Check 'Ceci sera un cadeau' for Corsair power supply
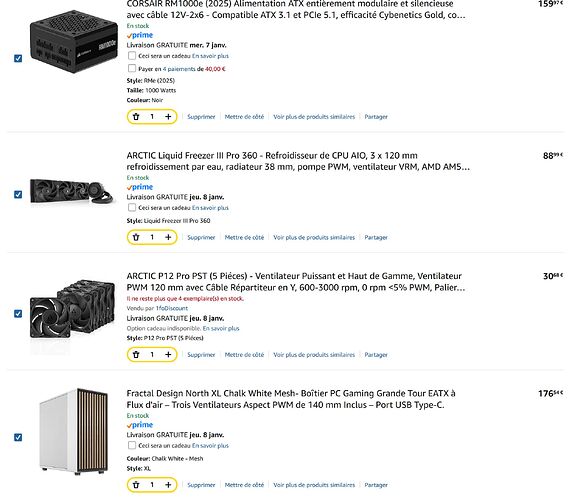 (x=132, y=56)
